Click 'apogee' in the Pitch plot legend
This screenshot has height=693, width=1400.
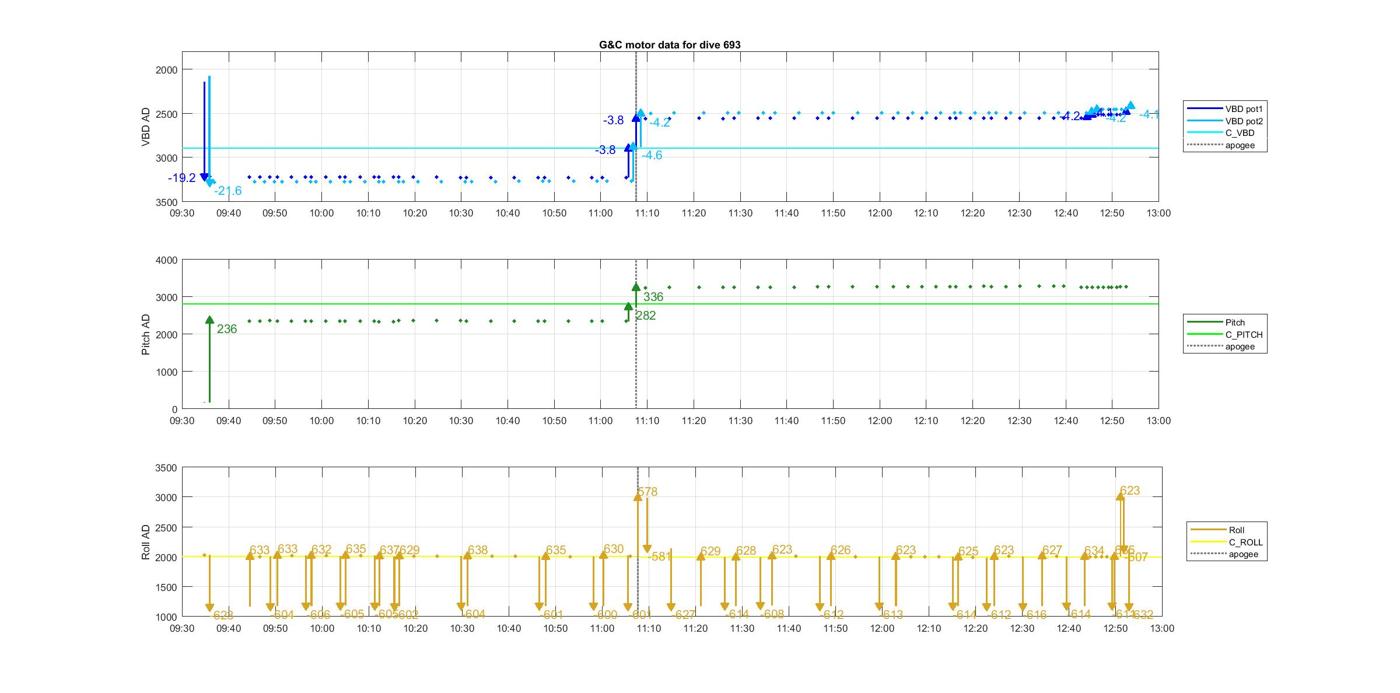click(x=1239, y=346)
